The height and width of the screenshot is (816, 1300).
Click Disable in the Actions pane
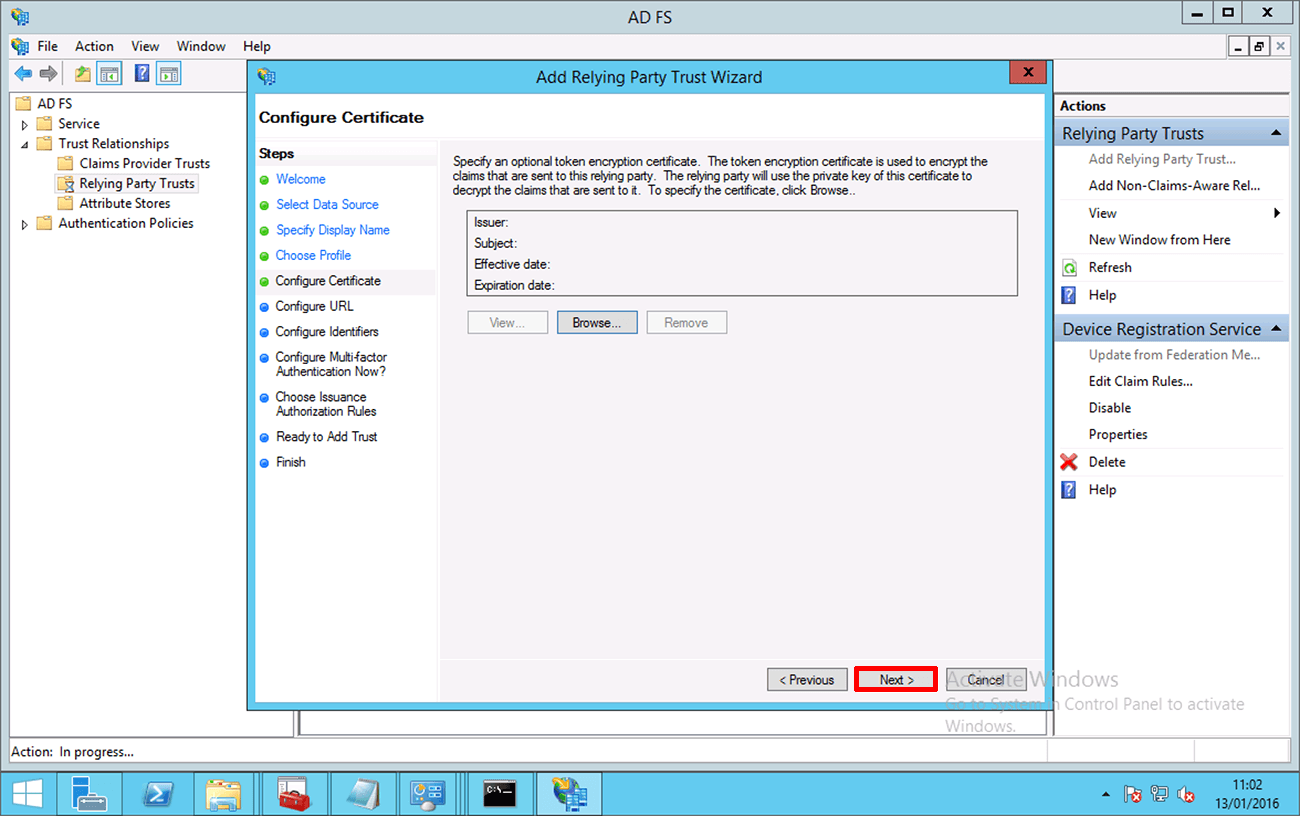1110,408
